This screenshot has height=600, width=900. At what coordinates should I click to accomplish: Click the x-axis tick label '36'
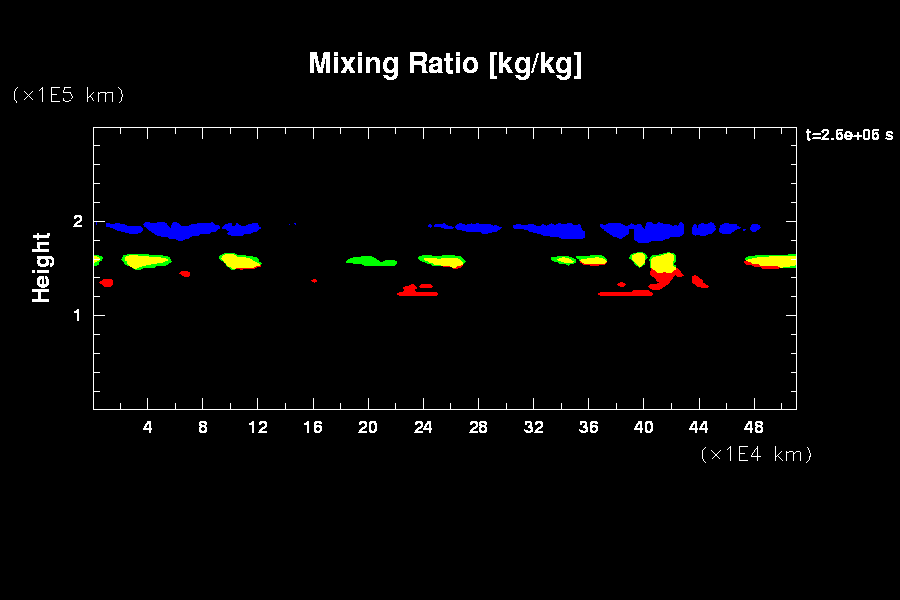(589, 427)
